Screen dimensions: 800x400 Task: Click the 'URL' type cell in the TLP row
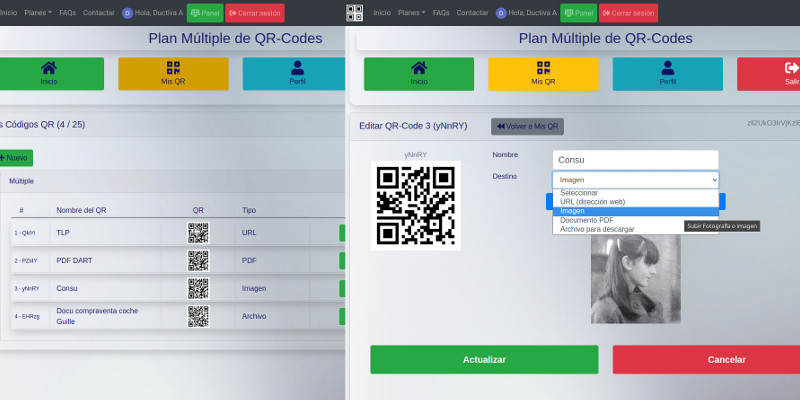[249, 233]
